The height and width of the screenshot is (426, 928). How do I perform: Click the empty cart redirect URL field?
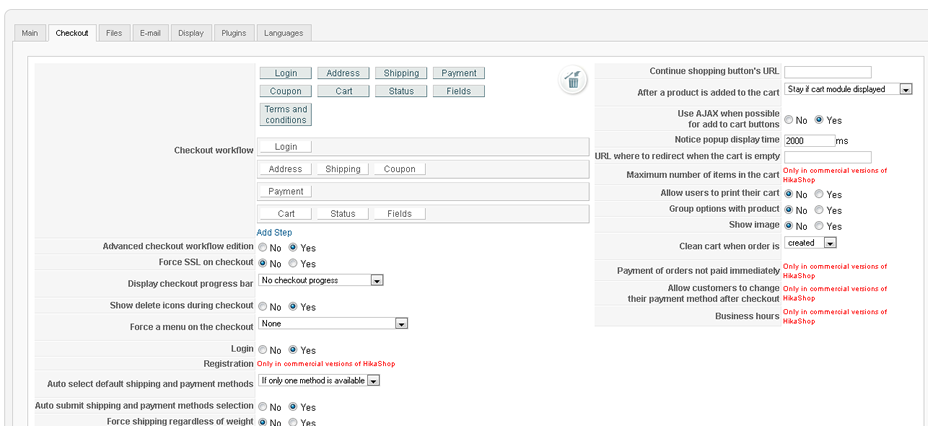[x=827, y=157]
